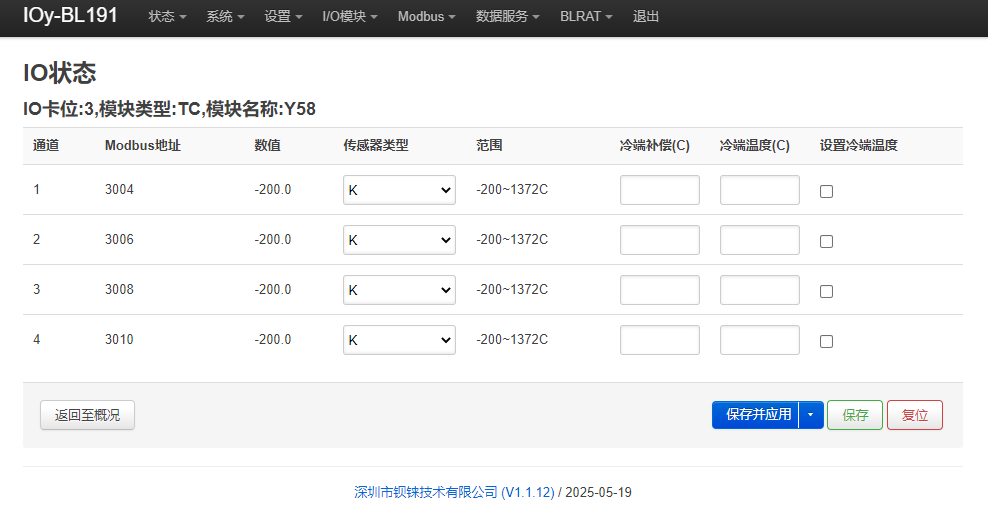Image resolution: width=988 pixels, height=515 pixels.
Task: Focus channel 3 冷端温度 input field
Action: click(759, 290)
